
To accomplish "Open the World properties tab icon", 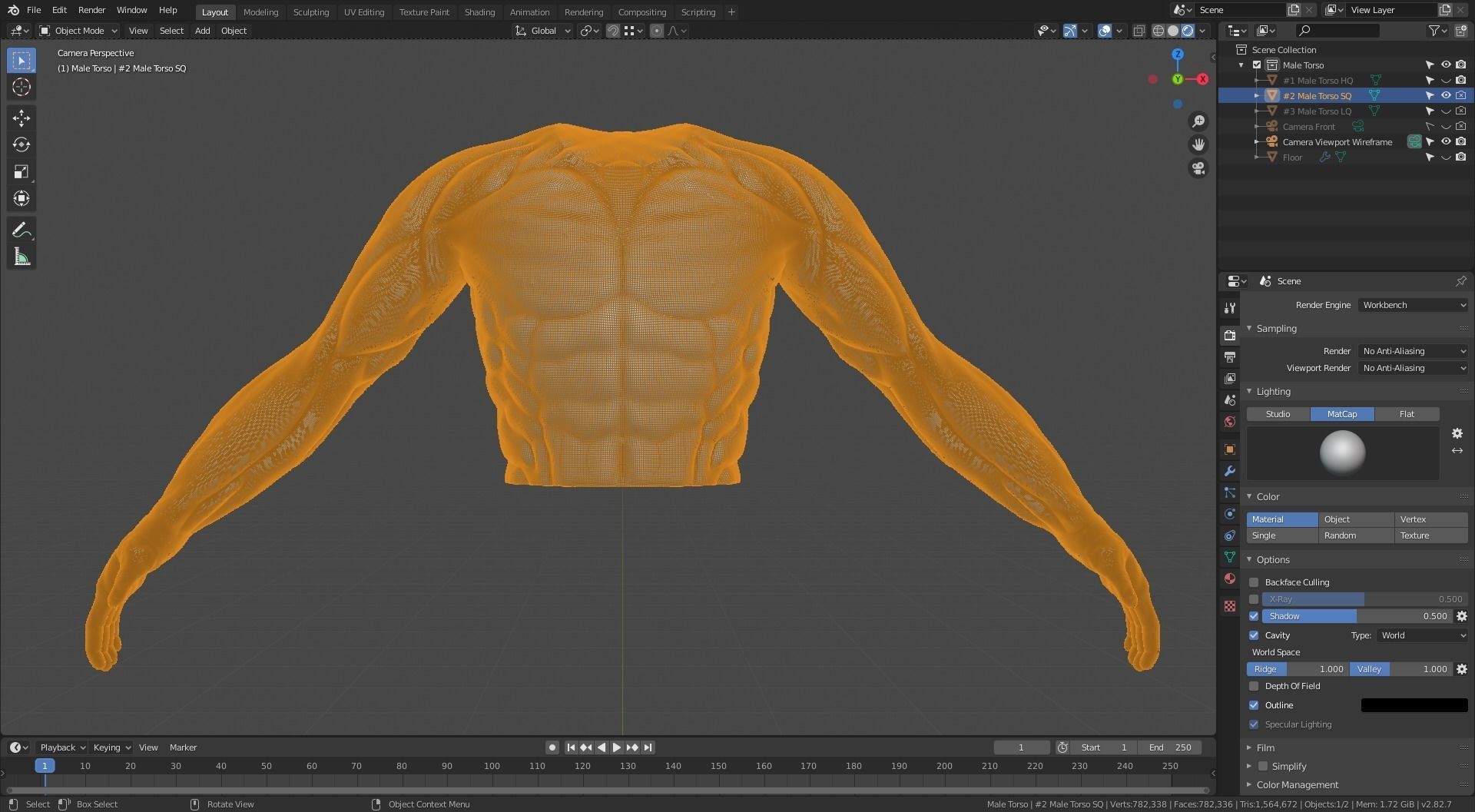I will (x=1230, y=422).
